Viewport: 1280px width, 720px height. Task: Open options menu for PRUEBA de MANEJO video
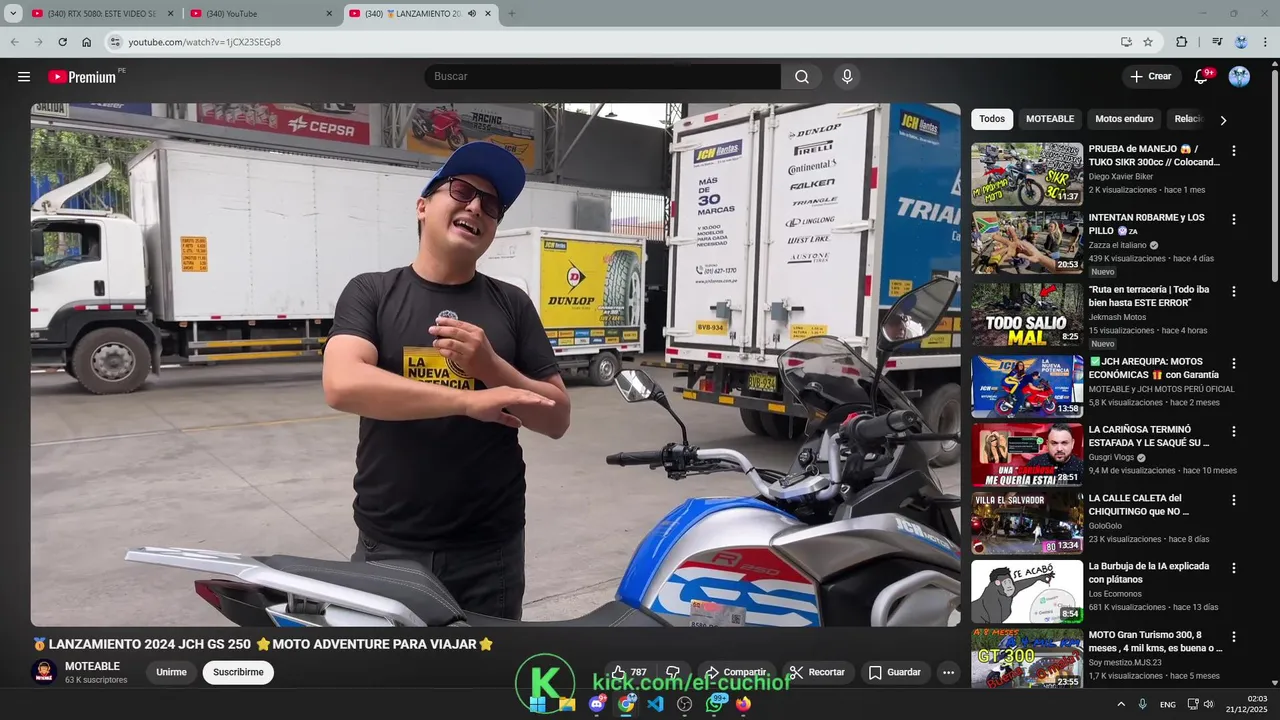tap(1233, 151)
